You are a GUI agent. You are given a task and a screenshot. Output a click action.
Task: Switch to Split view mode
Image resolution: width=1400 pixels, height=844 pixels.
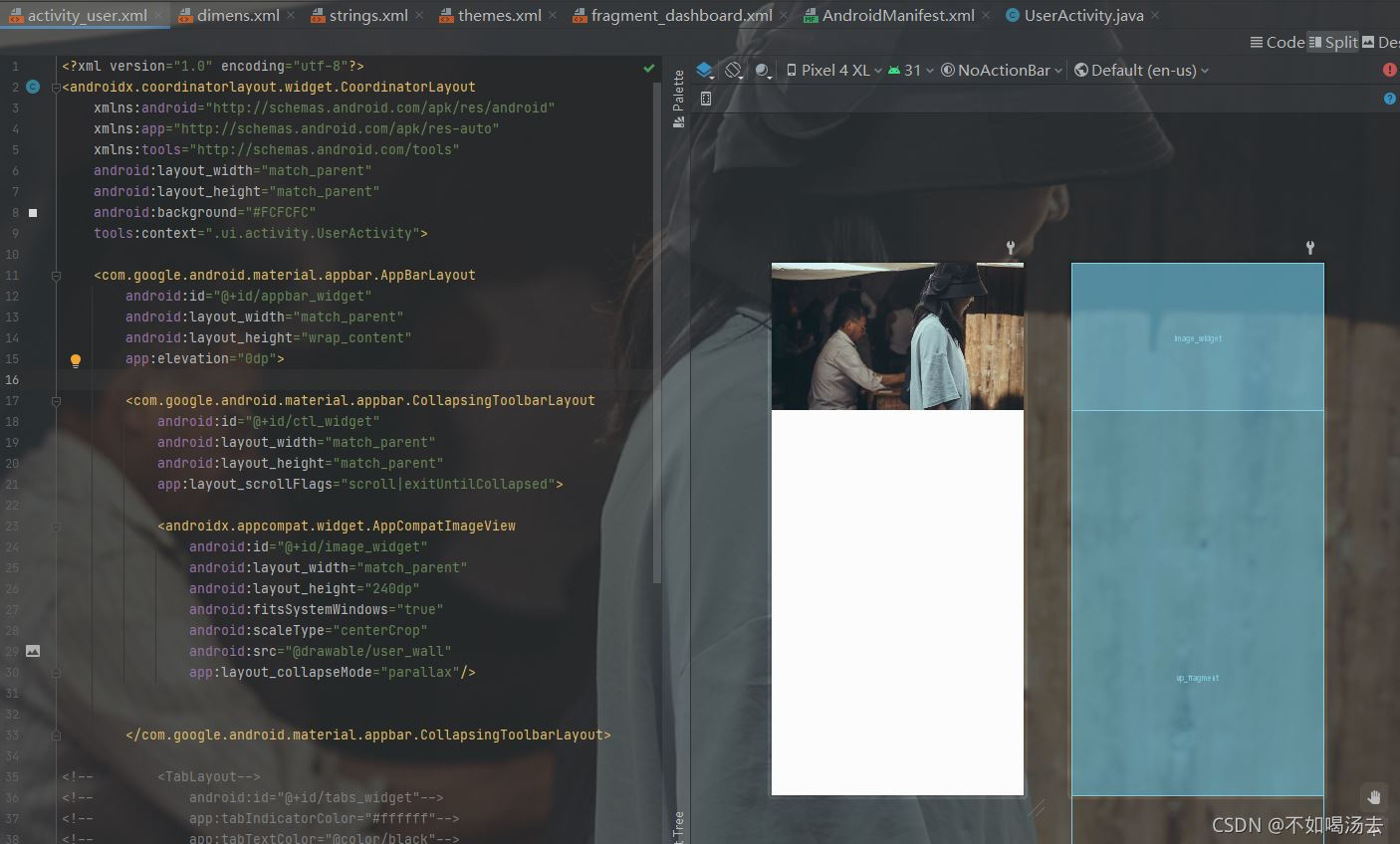[x=1333, y=42]
